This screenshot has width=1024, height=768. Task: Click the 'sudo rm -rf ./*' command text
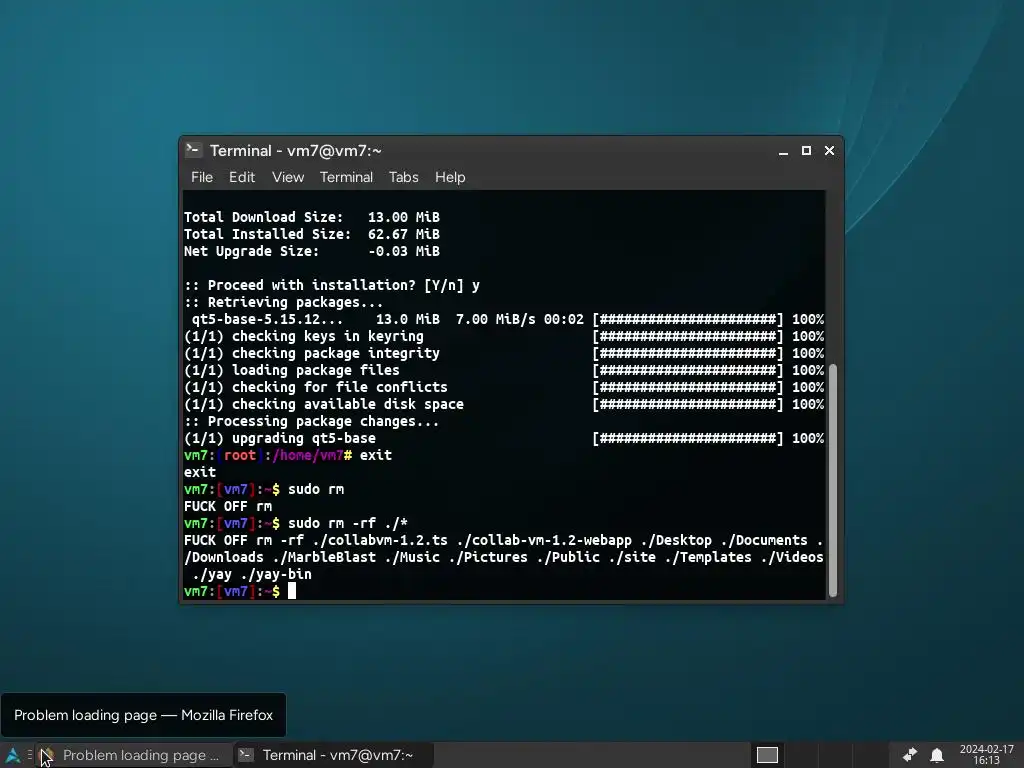[x=348, y=523]
